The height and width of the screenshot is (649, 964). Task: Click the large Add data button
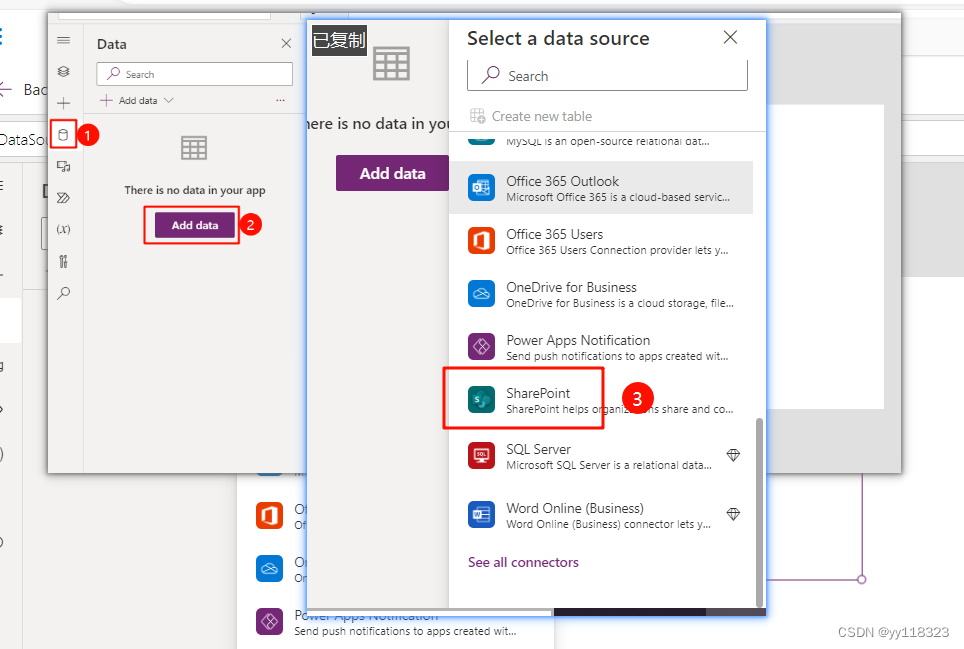tap(392, 173)
